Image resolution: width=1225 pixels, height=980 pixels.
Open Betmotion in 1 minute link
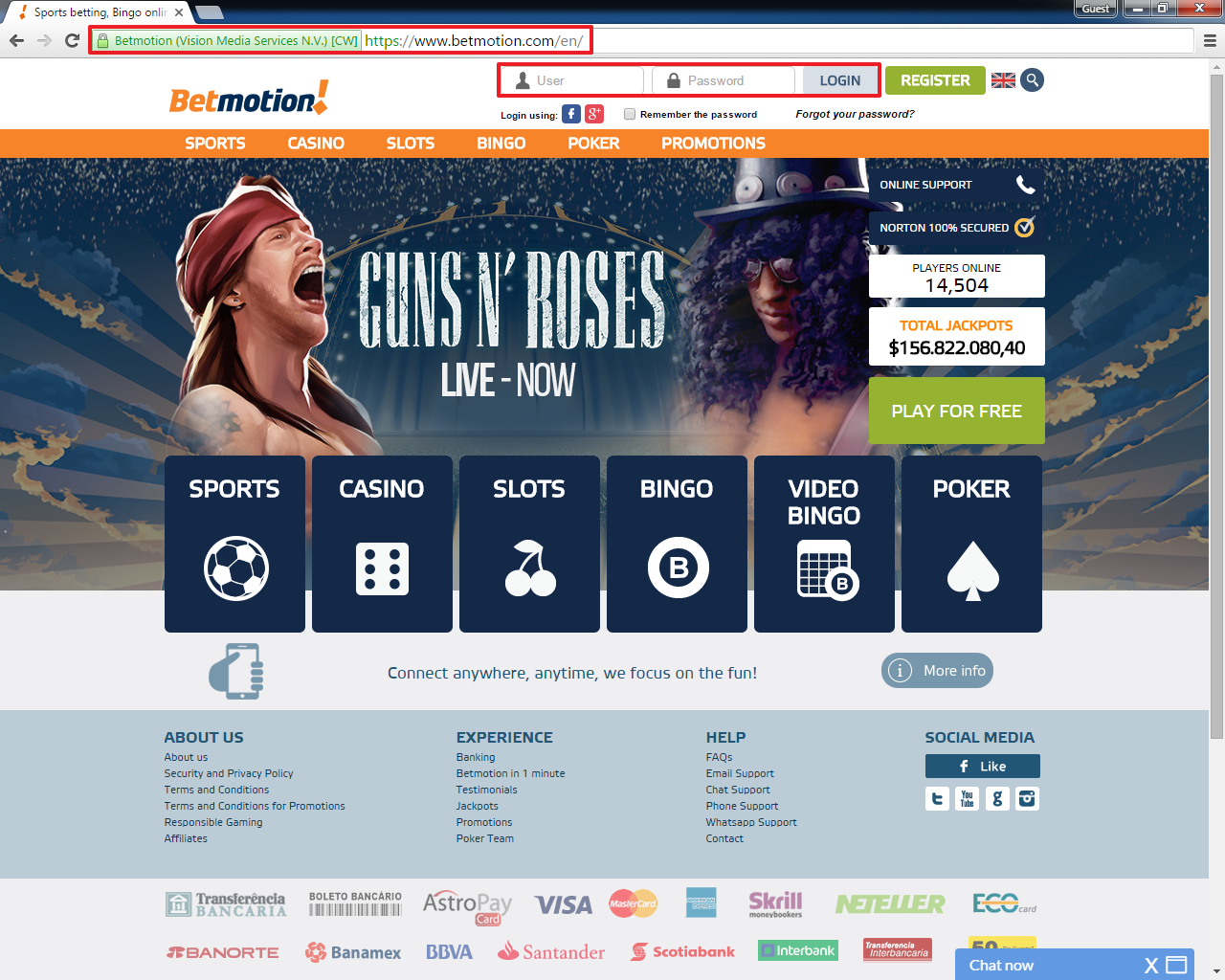pos(511,773)
